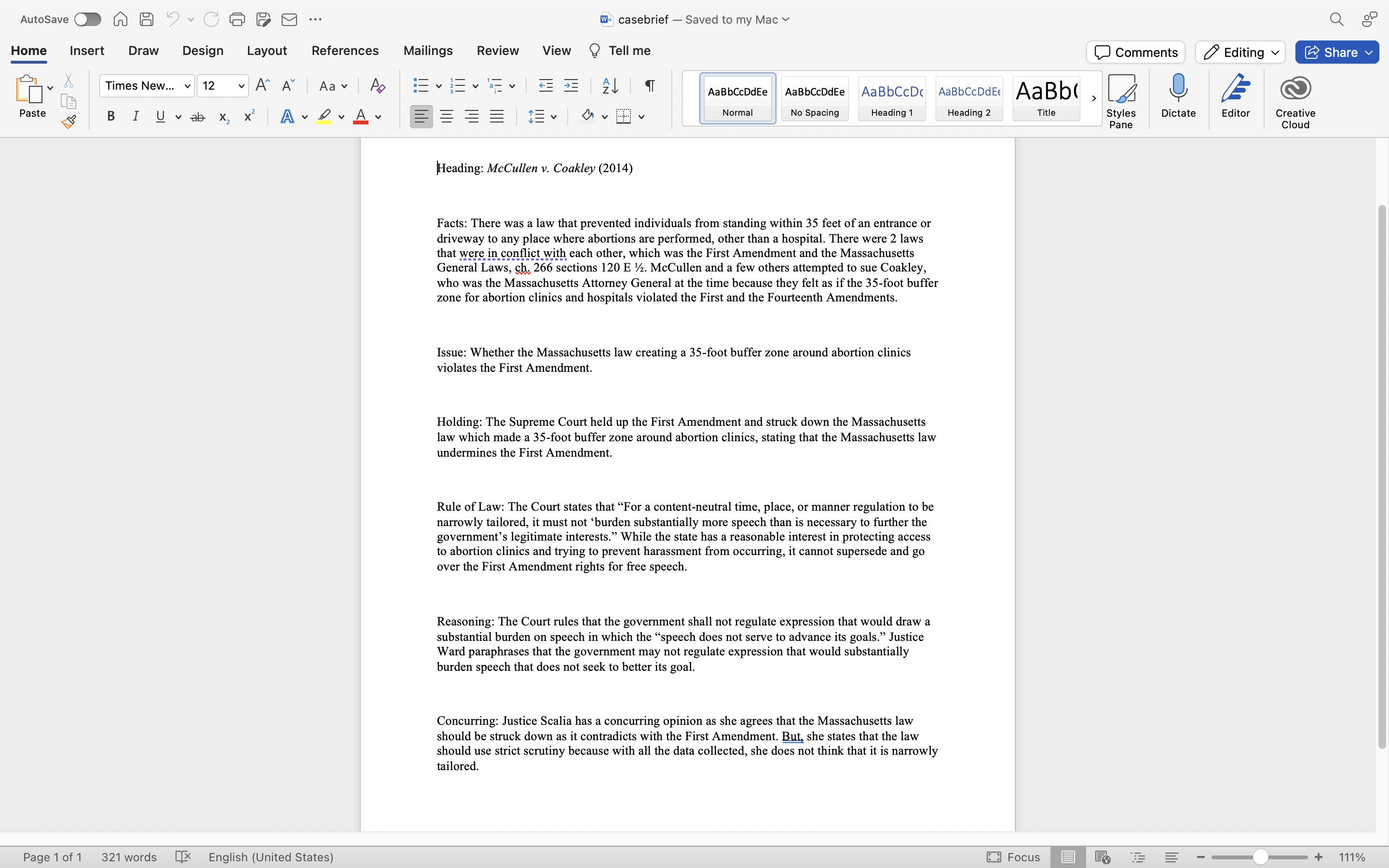The image size is (1389, 868).
Task: Open the Comments panel
Action: [x=1135, y=52]
